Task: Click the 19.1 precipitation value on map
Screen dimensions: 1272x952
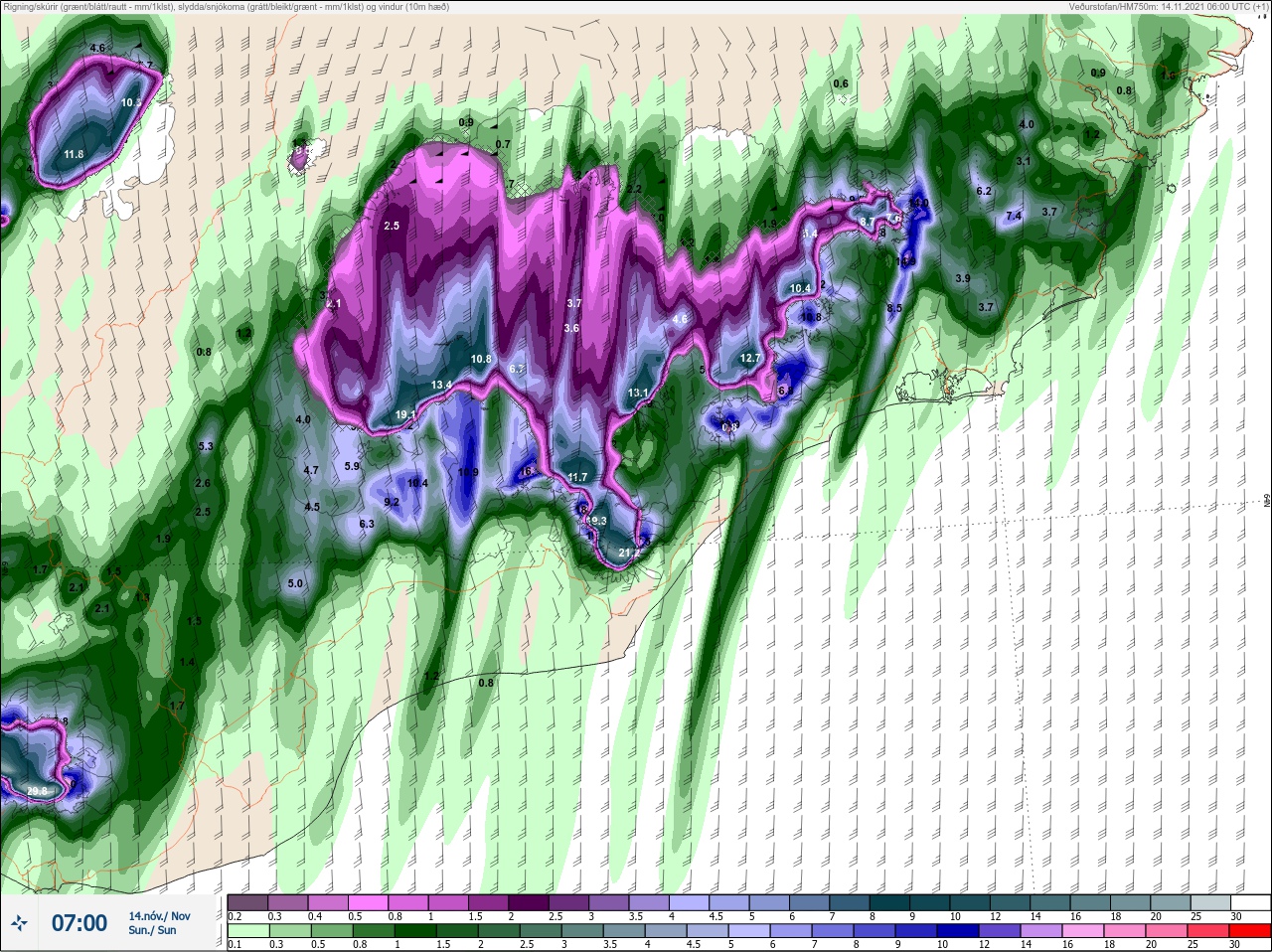Action: click(406, 415)
